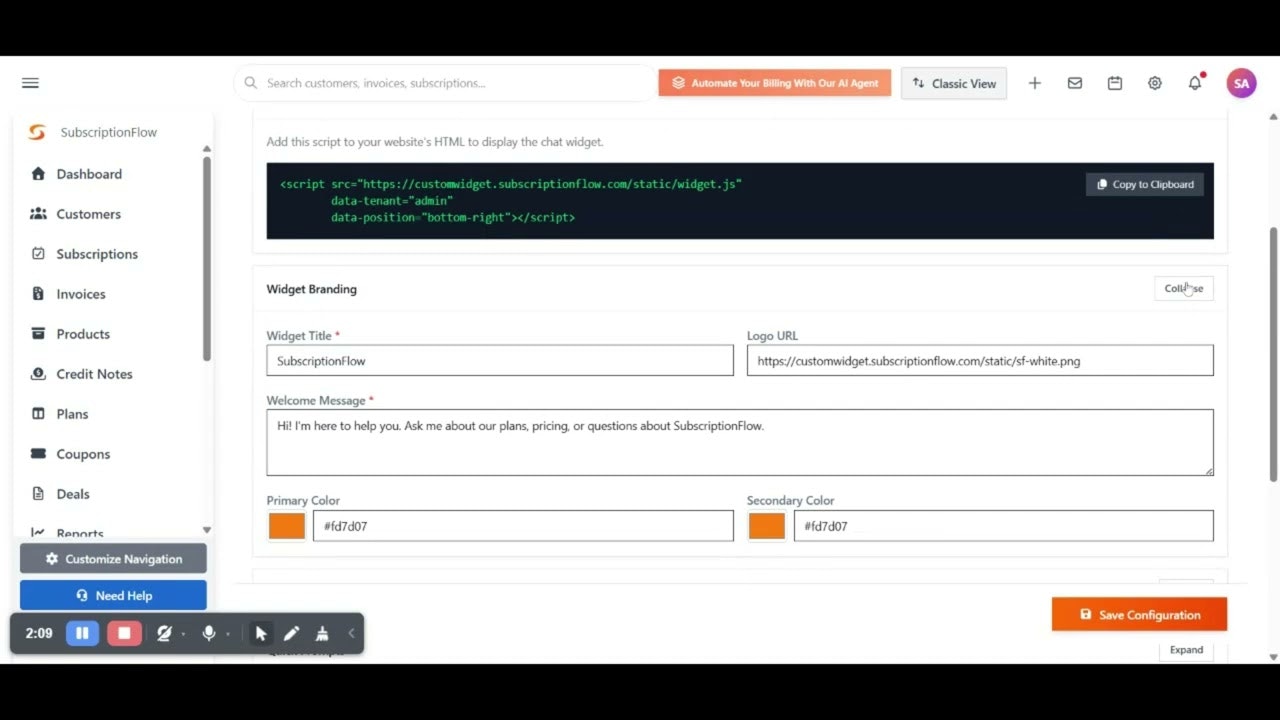The image size is (1280, 720).
Task: Copy script with Copy to Clipboard
Action: point(1145,184)
